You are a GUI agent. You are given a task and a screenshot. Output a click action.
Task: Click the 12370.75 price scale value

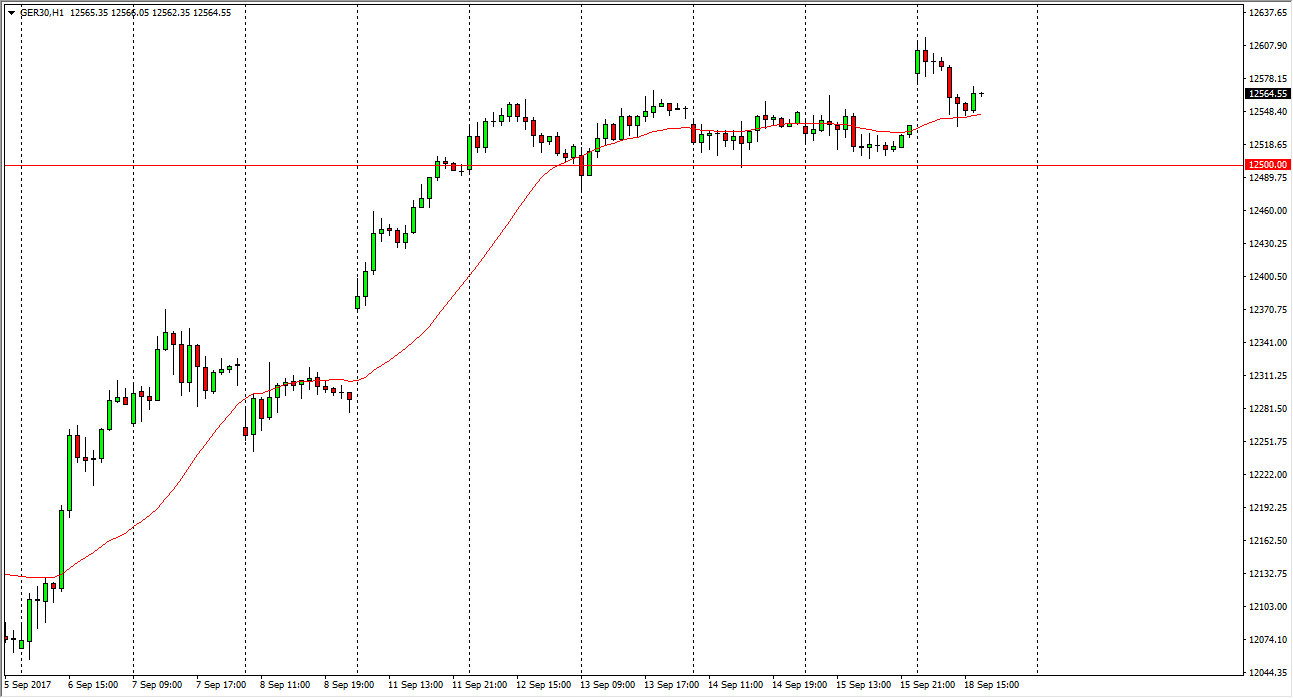(x=1267, y=310)
